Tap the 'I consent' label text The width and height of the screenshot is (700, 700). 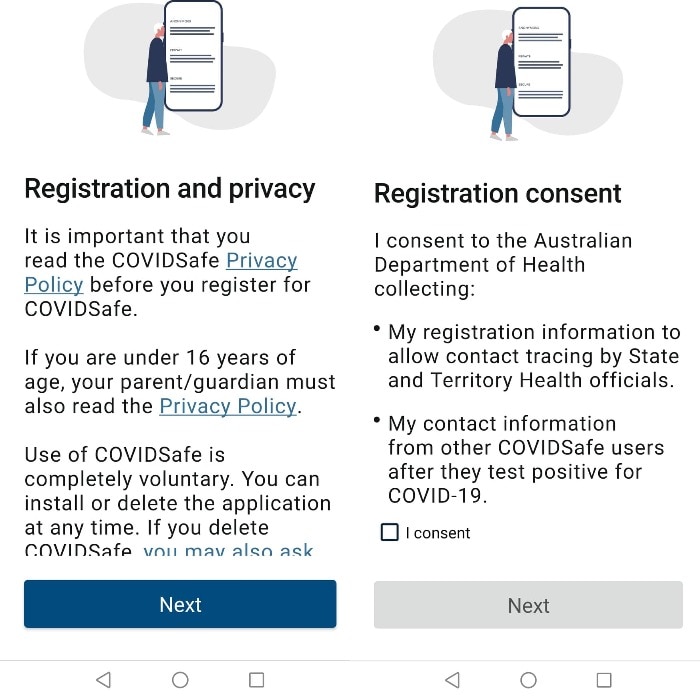[438, 533]
